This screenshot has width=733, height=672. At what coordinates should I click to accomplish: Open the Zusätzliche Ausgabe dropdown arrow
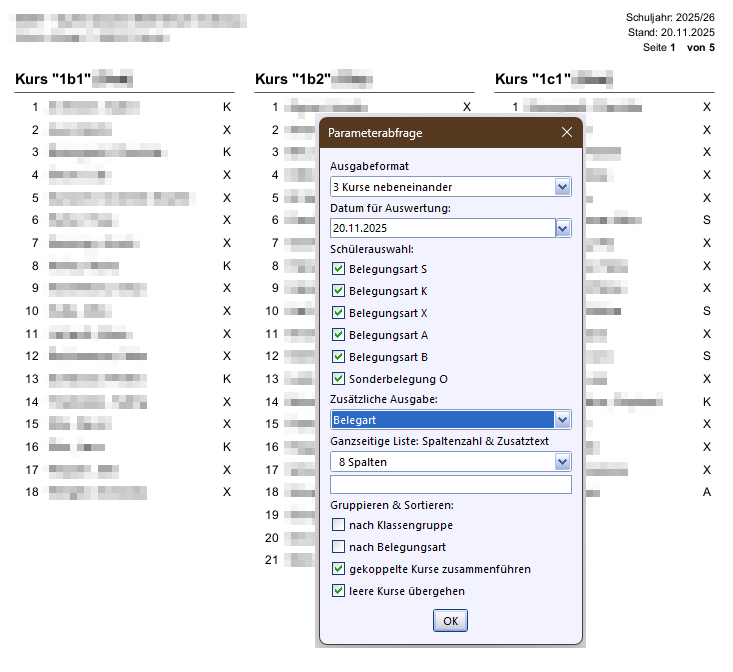[x=562, y=420]
